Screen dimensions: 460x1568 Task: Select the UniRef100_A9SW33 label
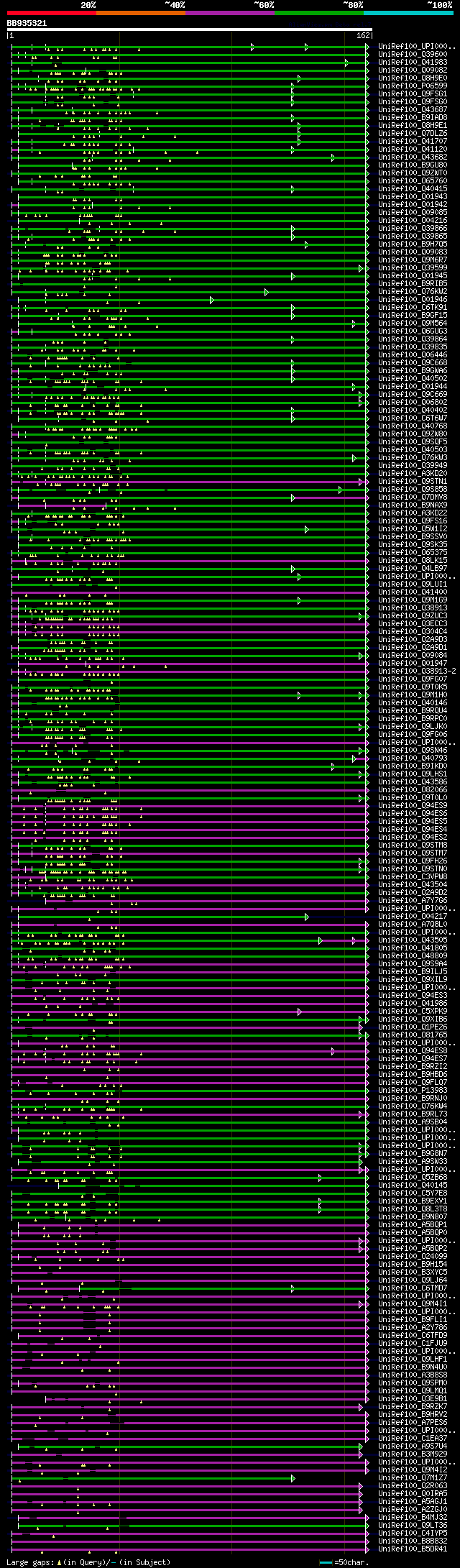point(413,1161)
